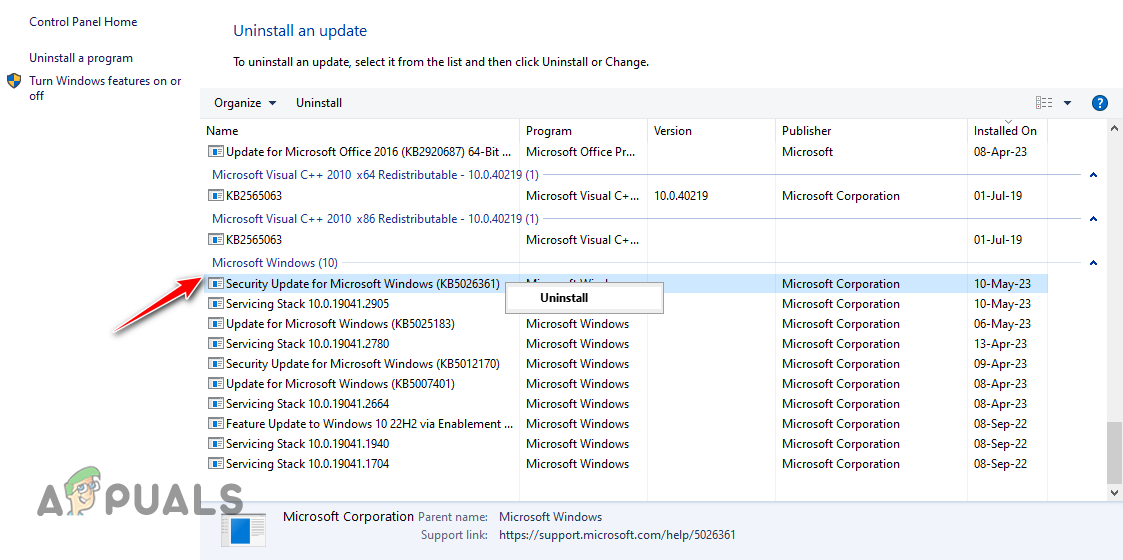Select Servicing Stack 10.0.19041.2780 row name

(307, 344)
